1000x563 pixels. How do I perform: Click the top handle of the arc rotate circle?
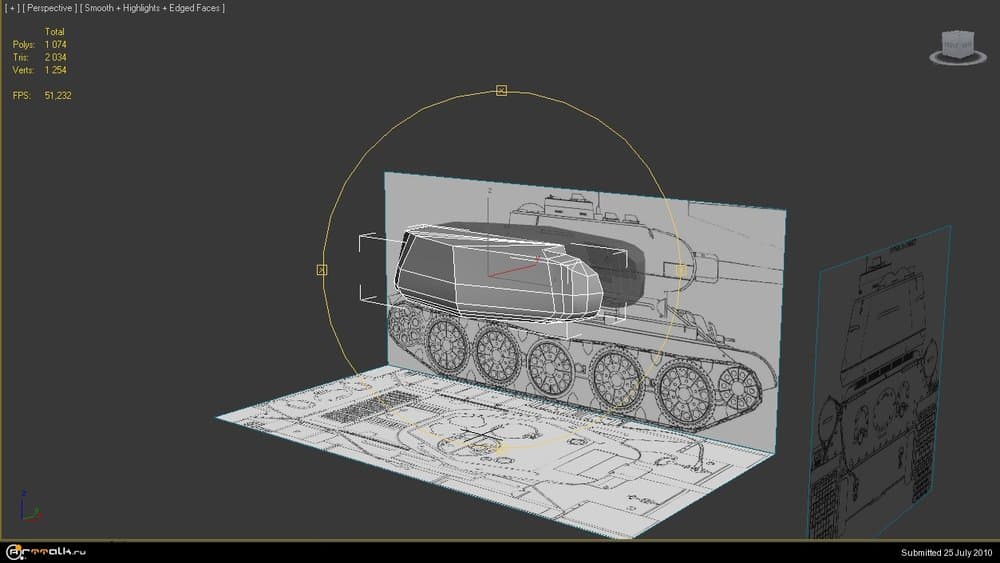point(502,91)
